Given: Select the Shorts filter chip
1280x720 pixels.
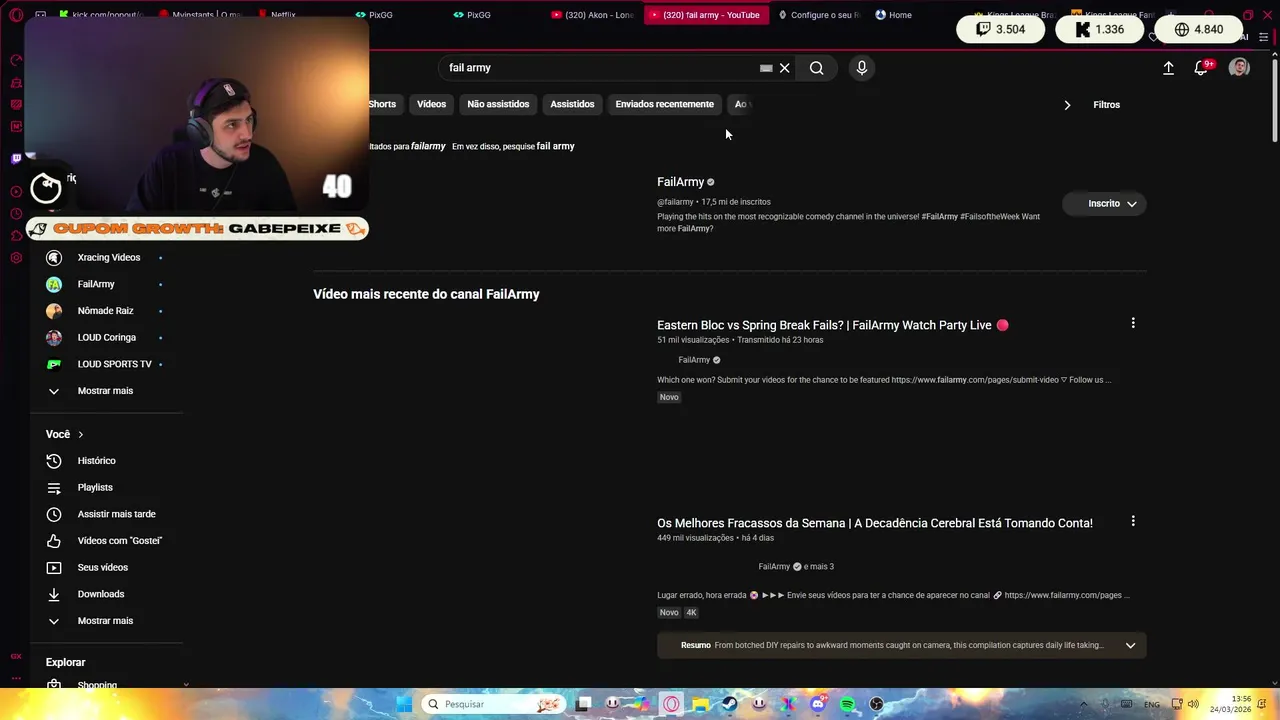Looking at the screenshot, I should [382, 104].
